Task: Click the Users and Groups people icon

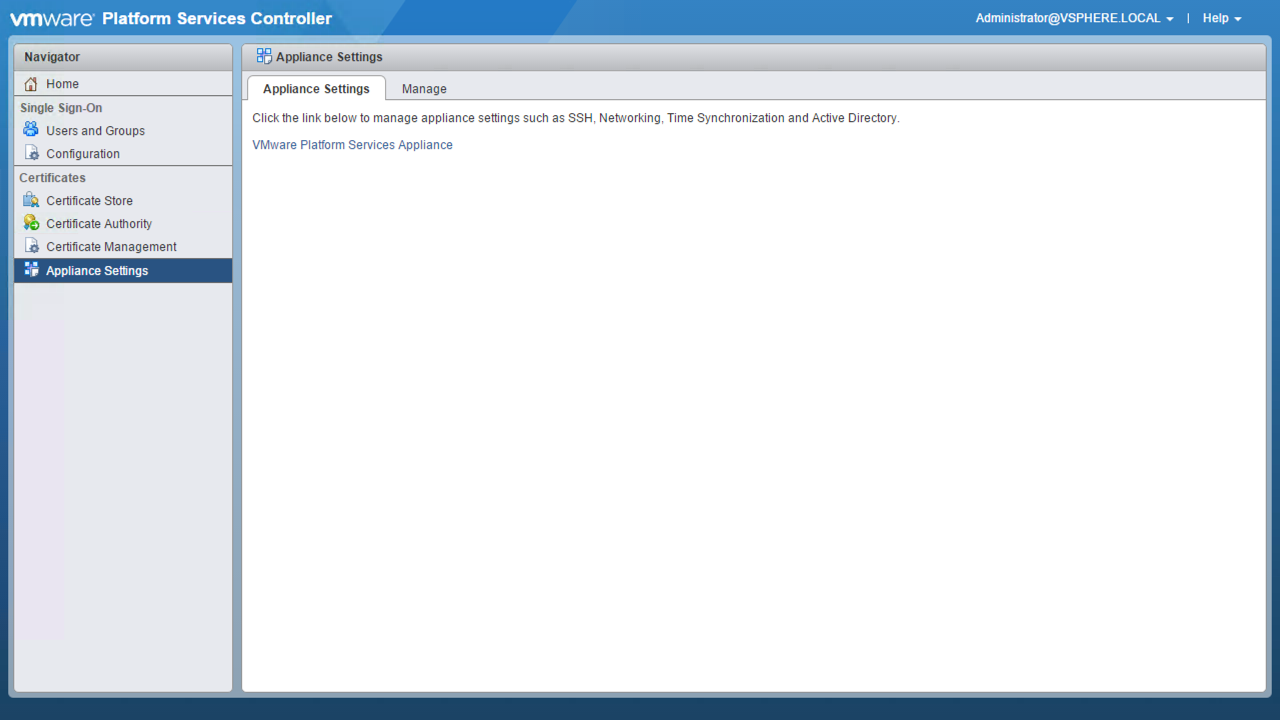Action: [31, 130]
